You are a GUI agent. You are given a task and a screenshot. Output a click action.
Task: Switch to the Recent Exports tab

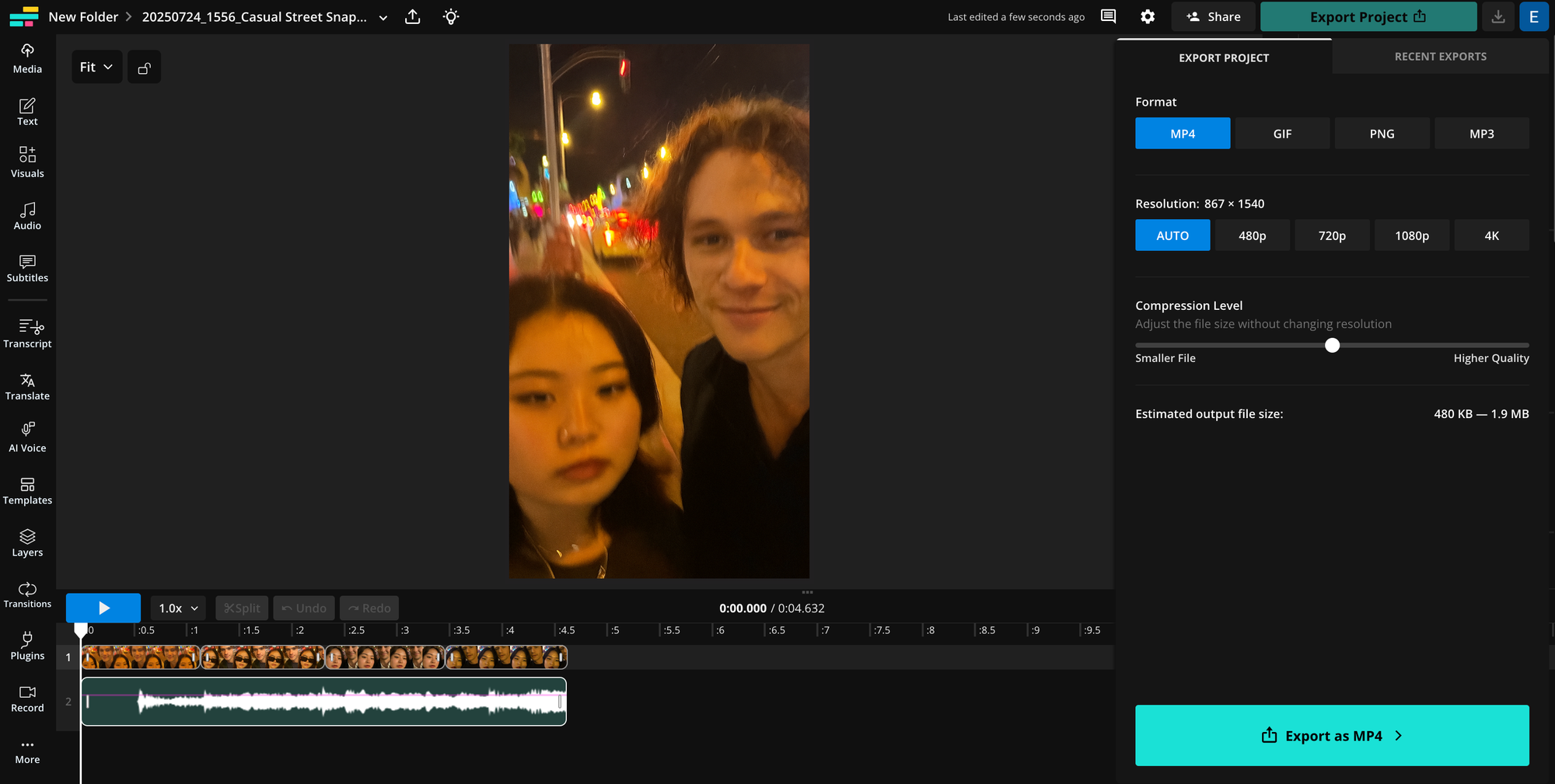point(1440,57)
